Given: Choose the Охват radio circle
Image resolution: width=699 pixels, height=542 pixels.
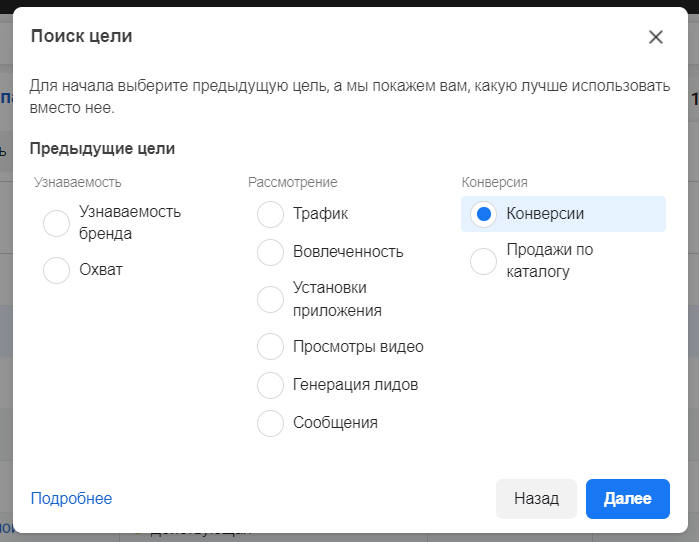Looking at the screenshot, I should pos(57,270).
